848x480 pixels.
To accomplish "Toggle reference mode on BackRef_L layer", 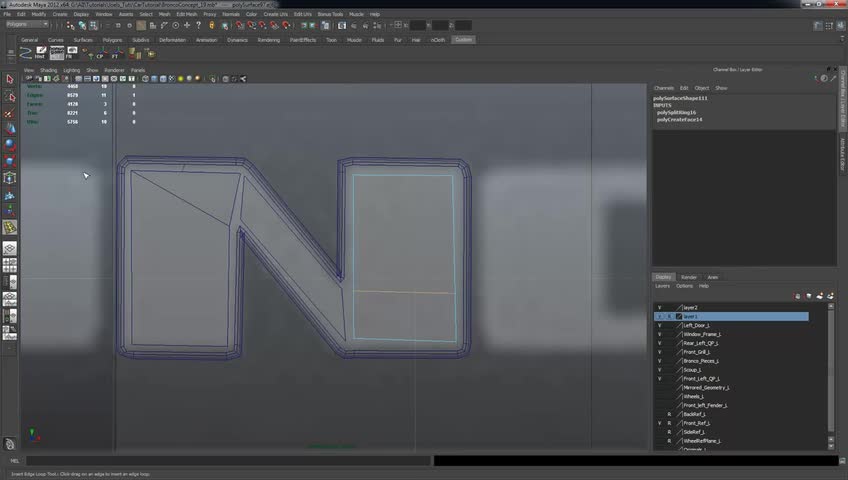I will 669,414.
